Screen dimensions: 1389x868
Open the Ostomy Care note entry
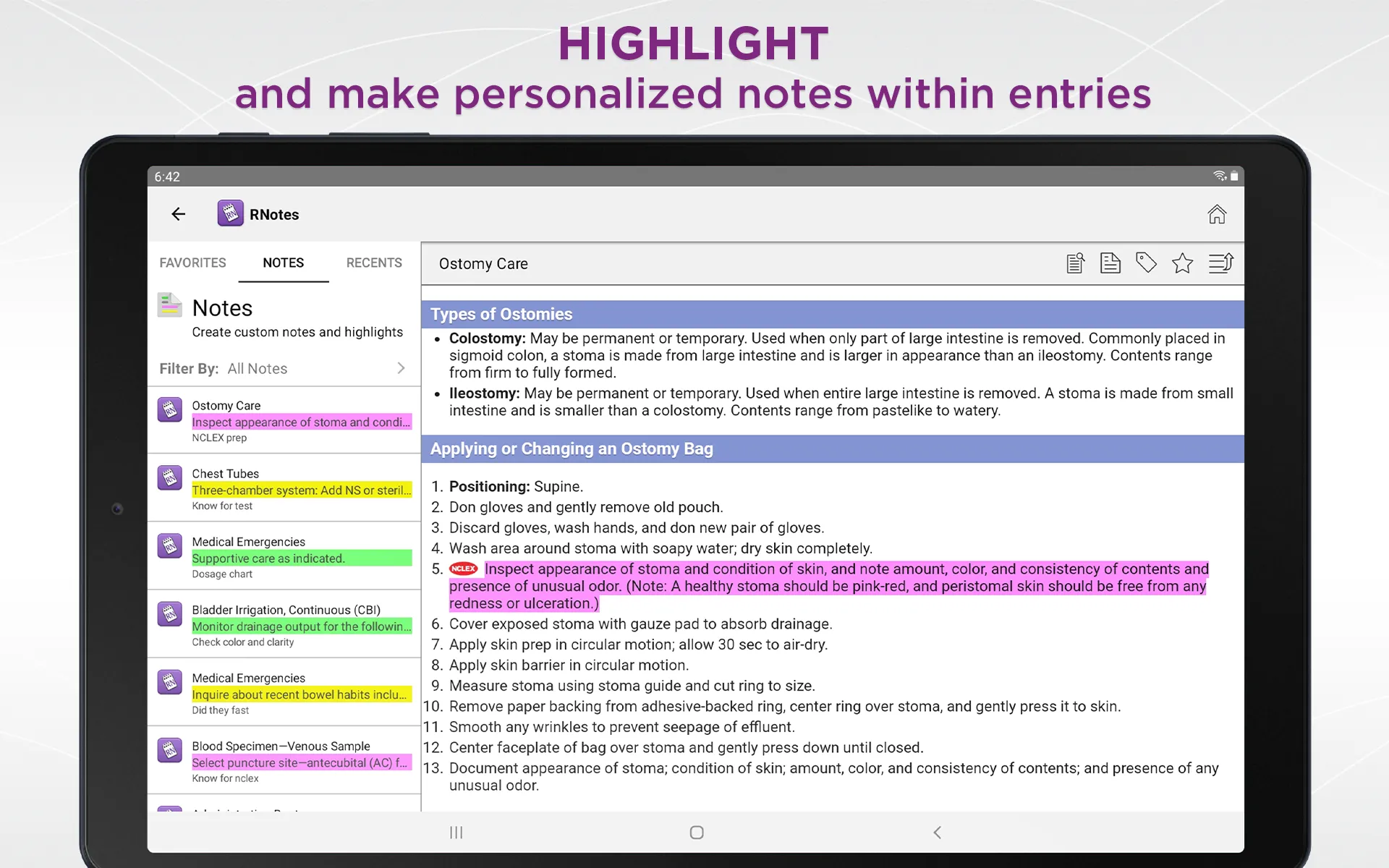[284, 420]
